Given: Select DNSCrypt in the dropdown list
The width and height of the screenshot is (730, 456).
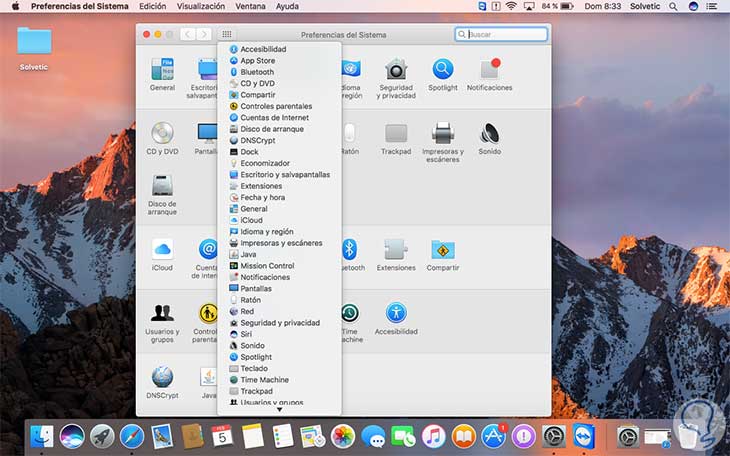Looking at the screenshot, I should coord(279,140).
